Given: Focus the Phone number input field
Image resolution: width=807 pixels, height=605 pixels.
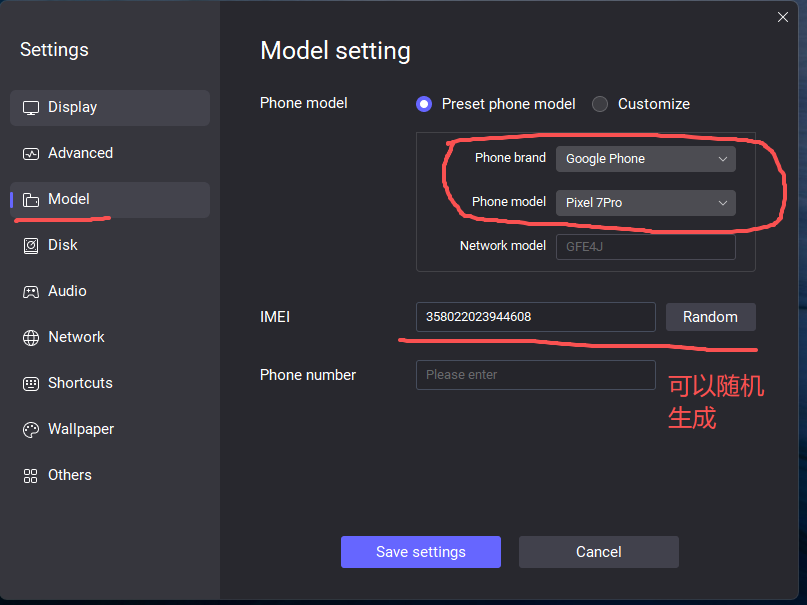Looking at the screenshot, I should [535, 375].
